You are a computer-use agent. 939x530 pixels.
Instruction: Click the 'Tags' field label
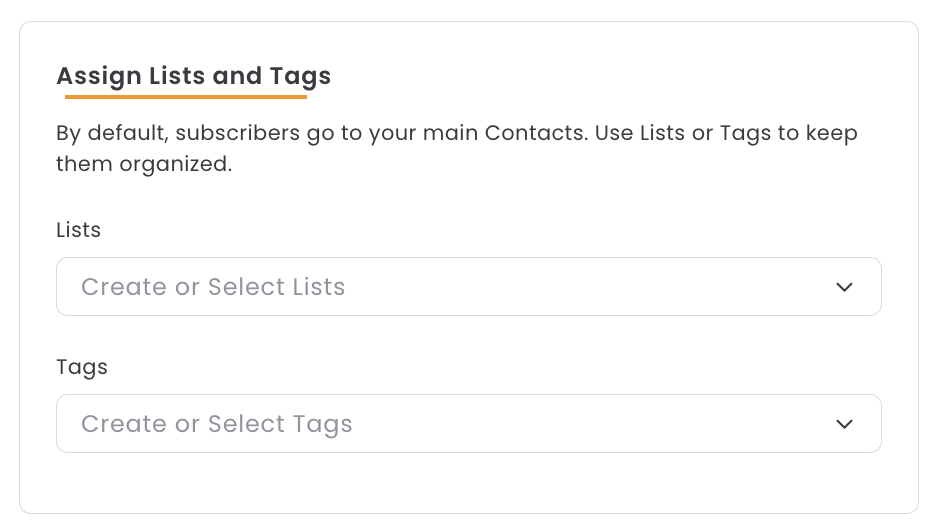82,367
